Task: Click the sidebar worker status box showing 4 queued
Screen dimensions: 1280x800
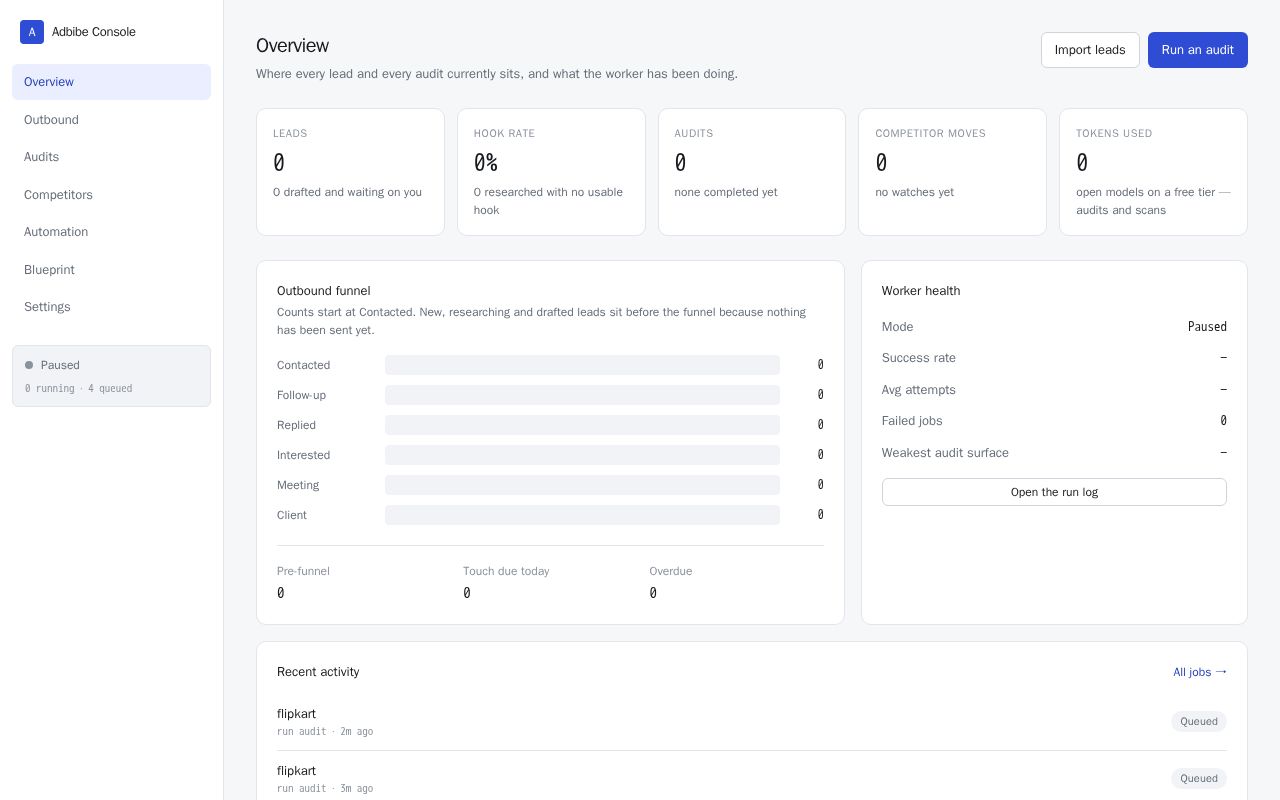Action: pyautogui.click(x=111, y=376)
